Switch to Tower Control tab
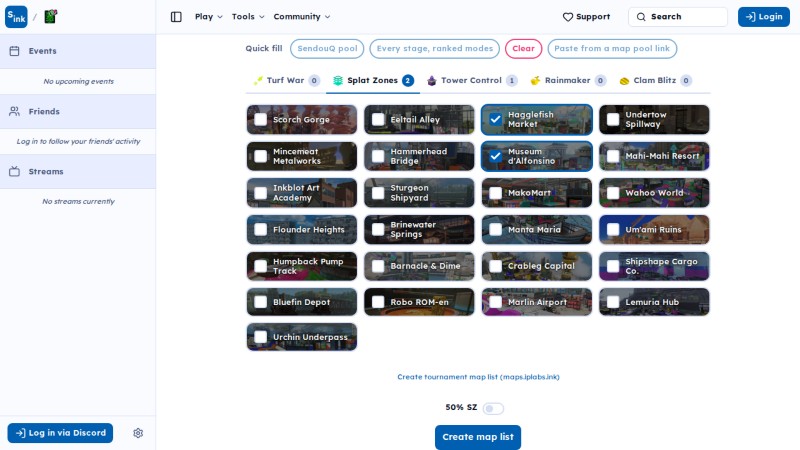The image size is (800, 450). click(x=472, y=81)
